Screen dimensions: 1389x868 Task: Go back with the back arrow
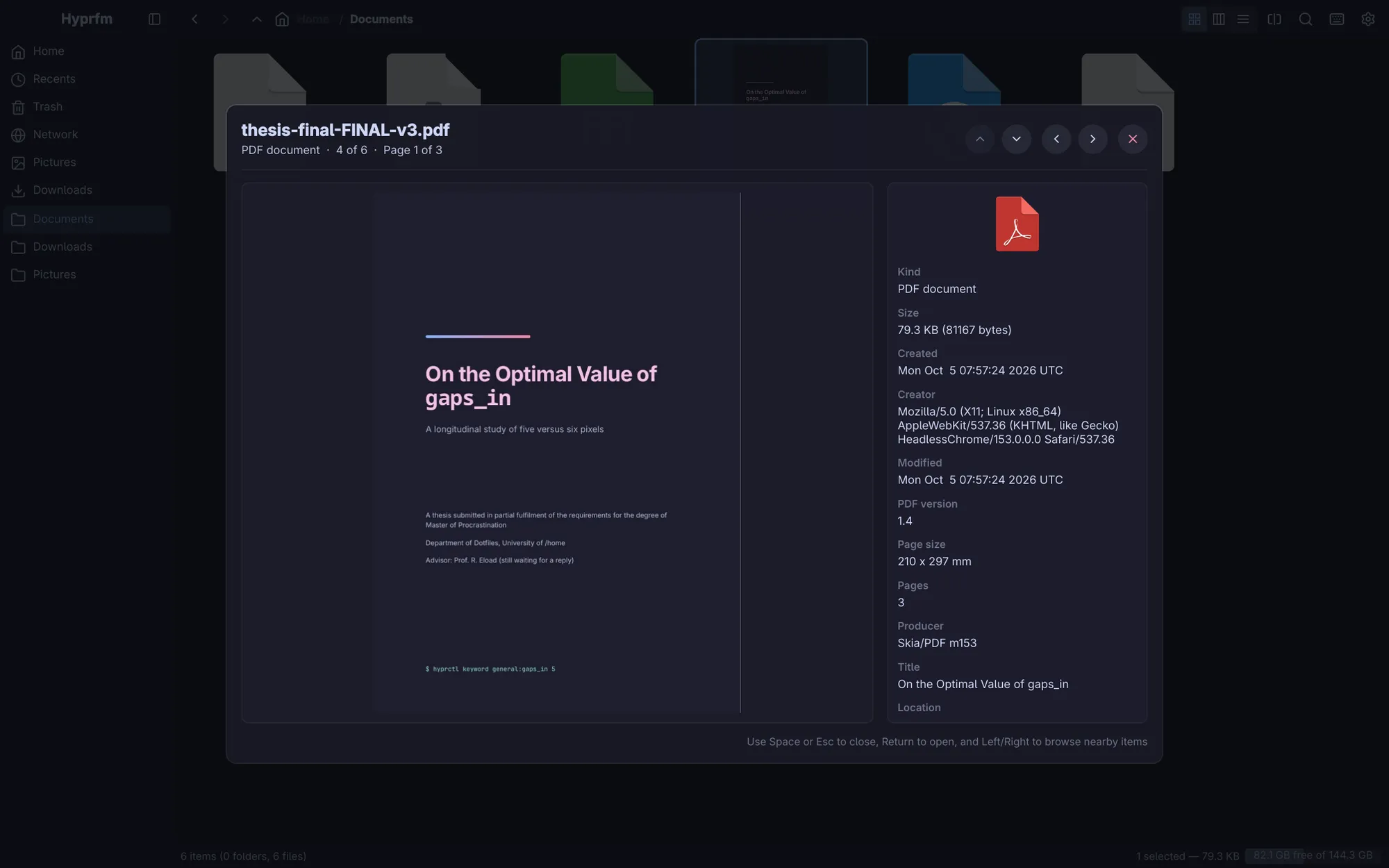click(x=194, y=19)
